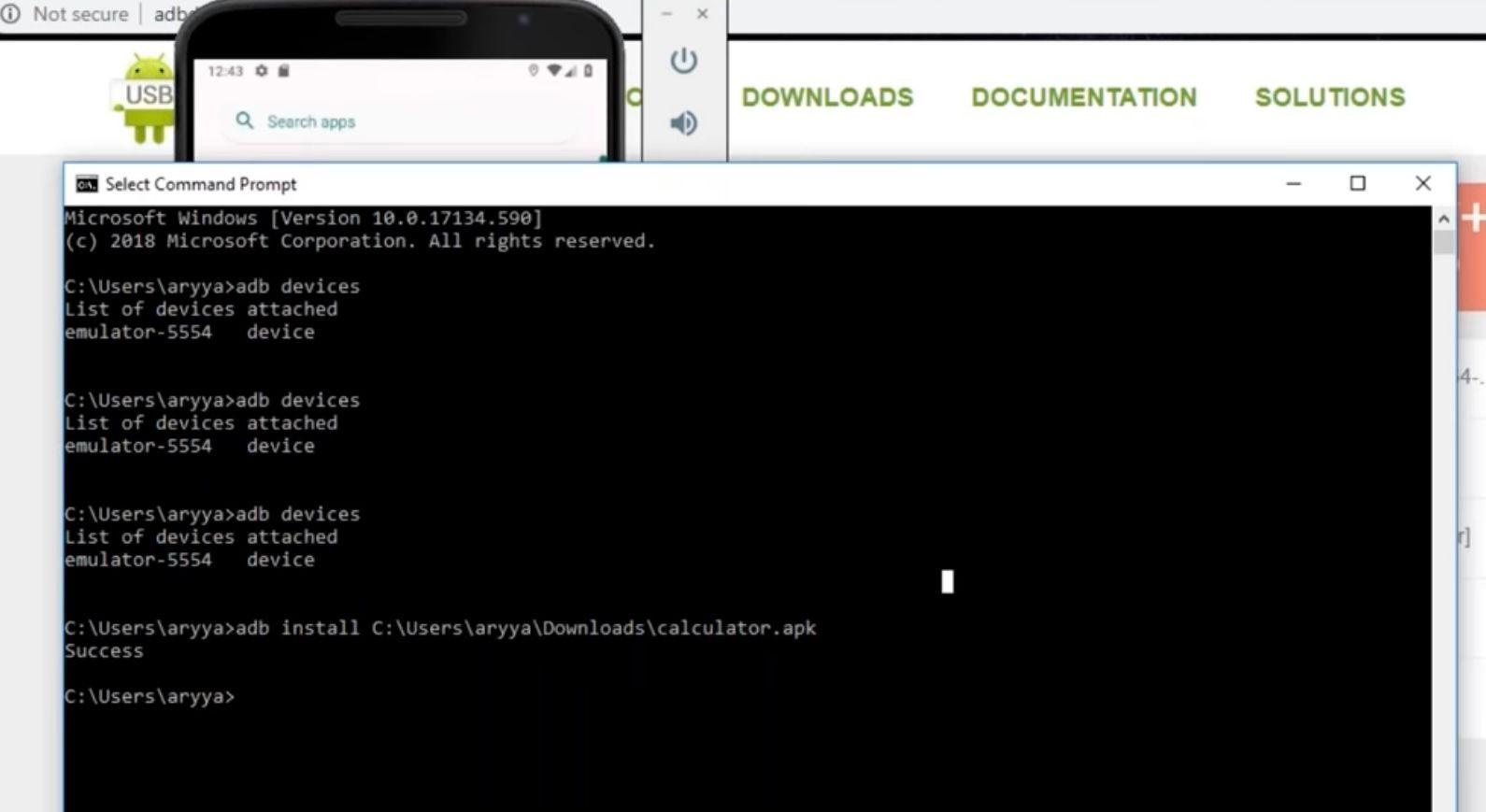This screenshot has width=1486, height=812.
Task: Click the emulator power button icon
Action: point(683,62)
